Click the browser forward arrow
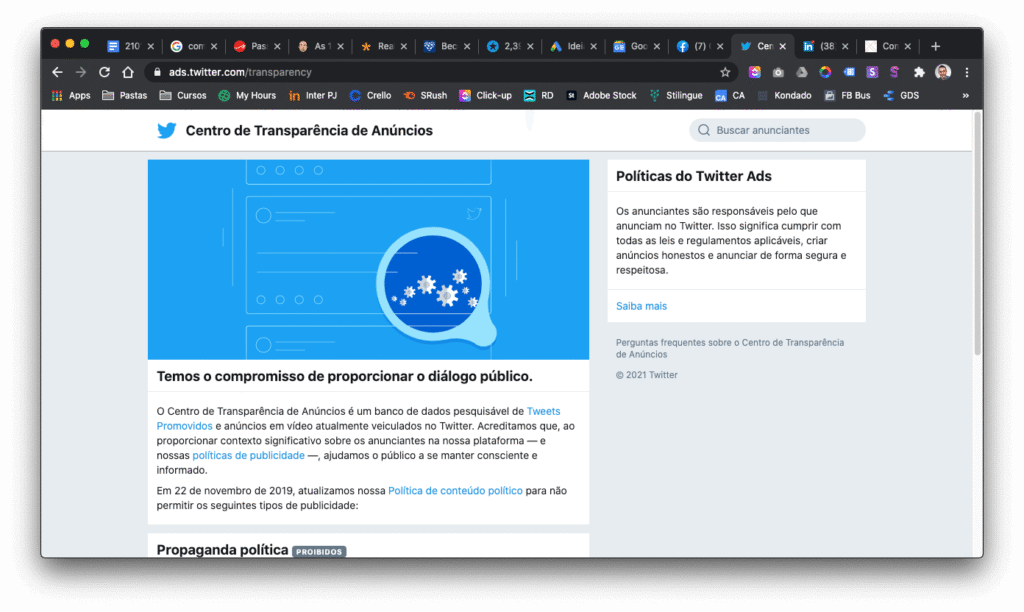This screenshot has width=1024, height=612. click(x=80, y=72)
